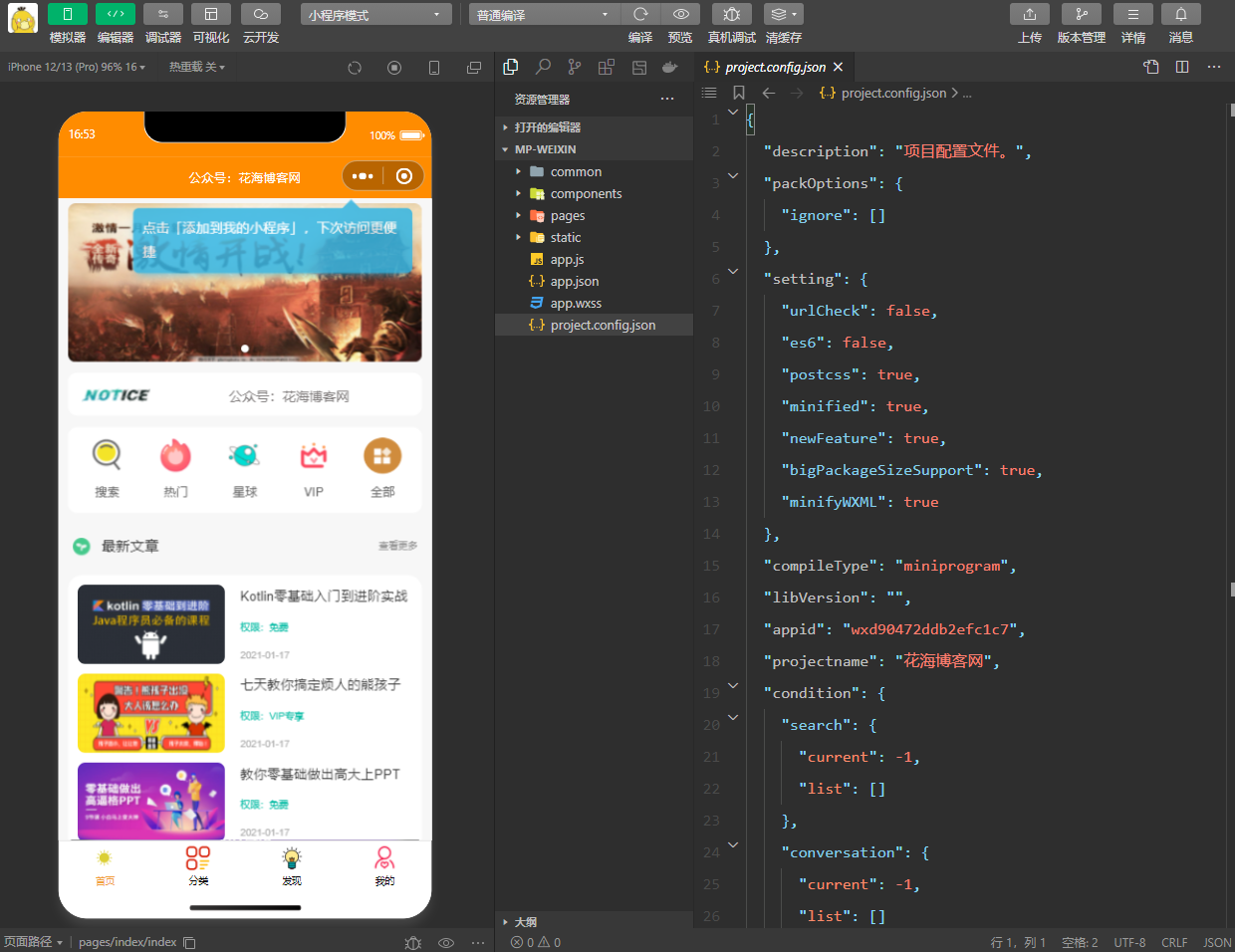Open cloud development
Image resolution: width=1235 pixels, height=952 pixels.
click(261, 14)
